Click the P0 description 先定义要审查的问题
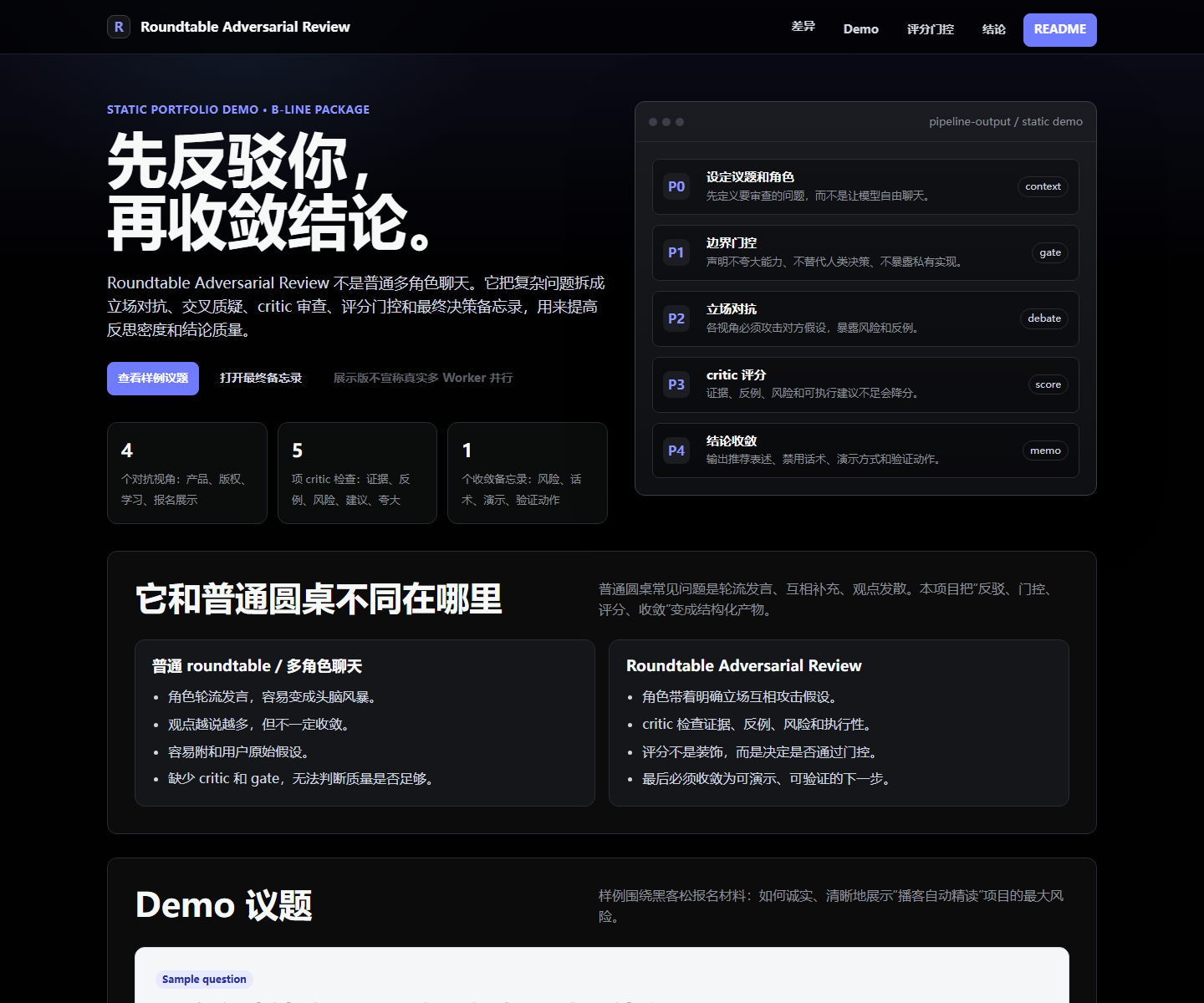 tap(821, 196)
